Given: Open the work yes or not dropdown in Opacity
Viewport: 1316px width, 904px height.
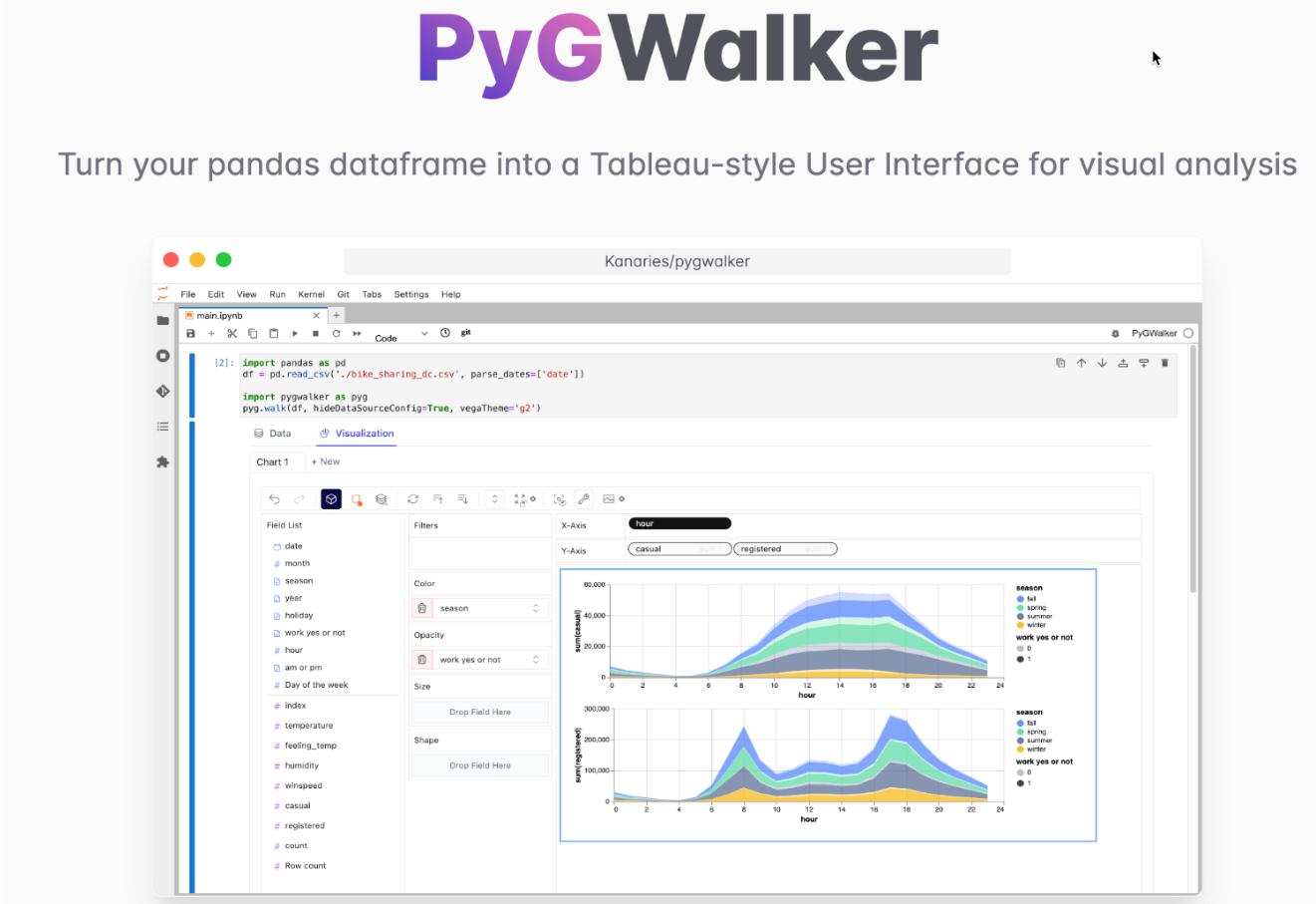Looking at the screenshot, I should [535, 660].
